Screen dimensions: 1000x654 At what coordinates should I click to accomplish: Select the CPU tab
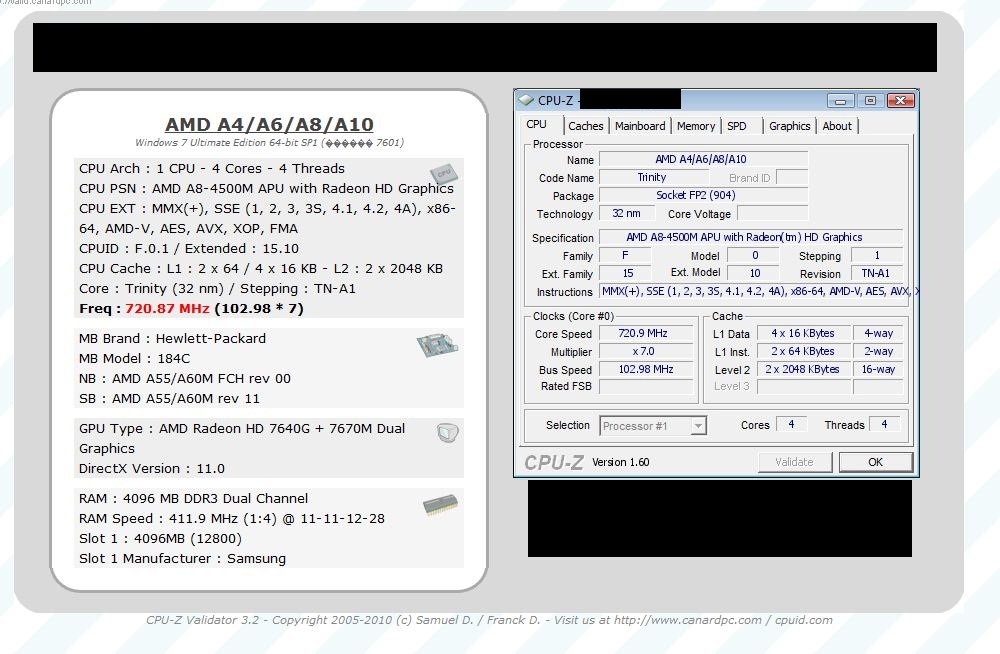[537, 125]
